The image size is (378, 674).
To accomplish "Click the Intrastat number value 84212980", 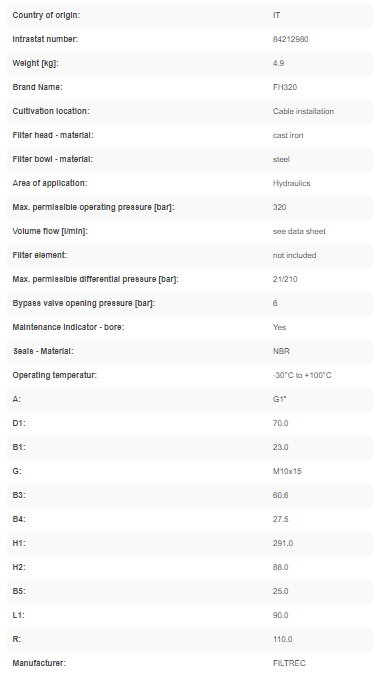I will click(290, 39).
